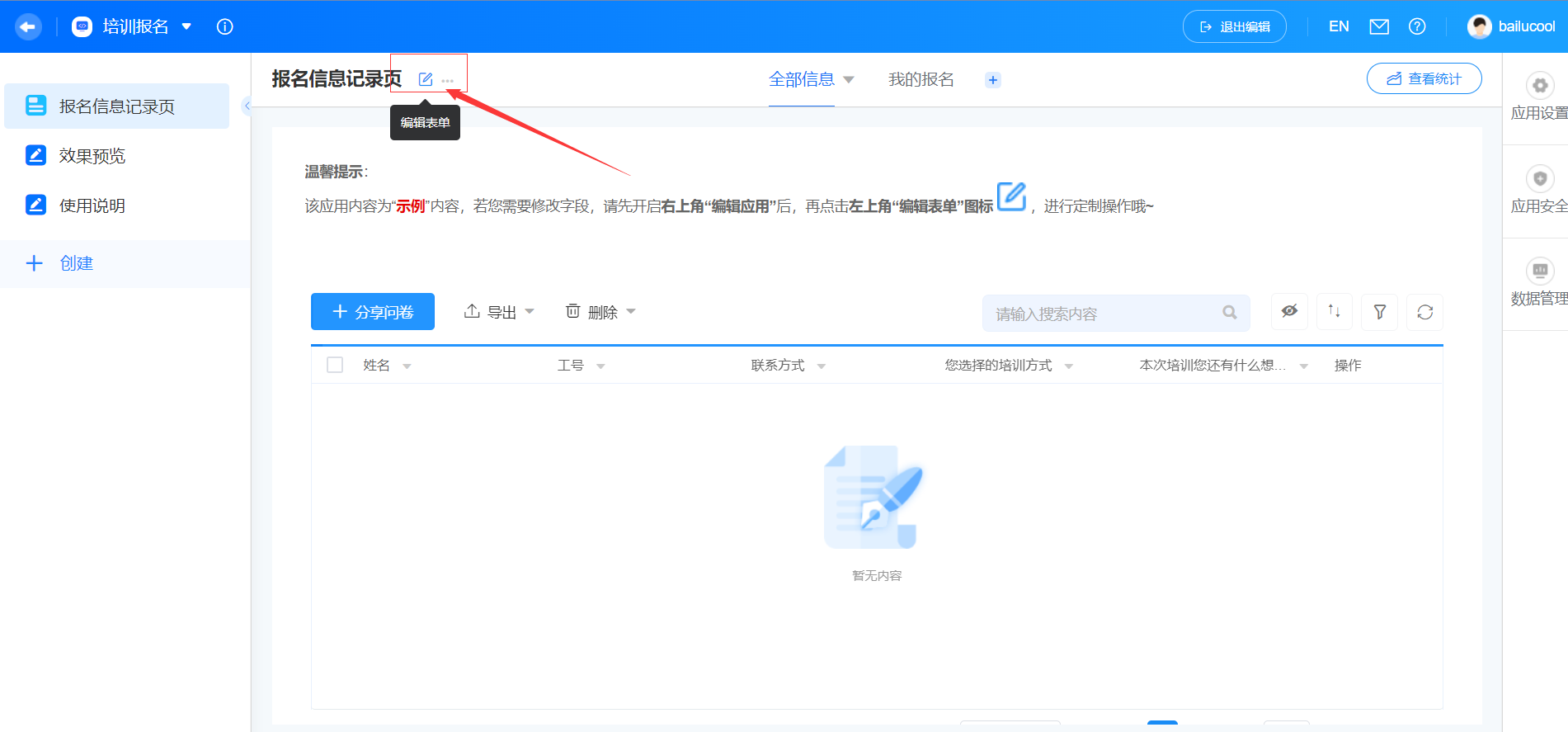
Task: Open 数据管理 in the right panel
Action: point(1539,284)
